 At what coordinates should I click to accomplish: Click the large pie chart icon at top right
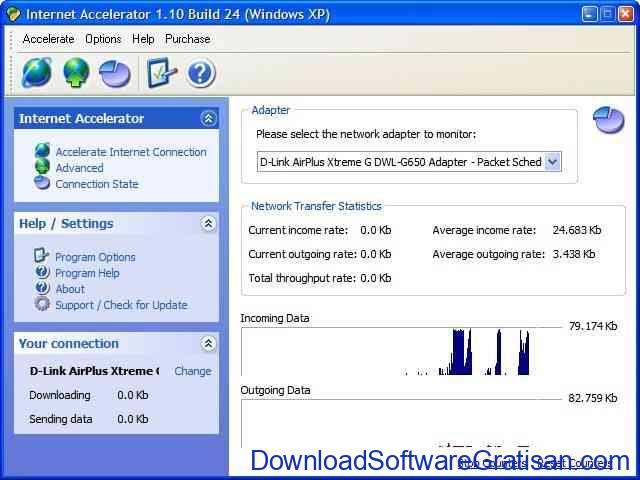(x=609, y=120)
